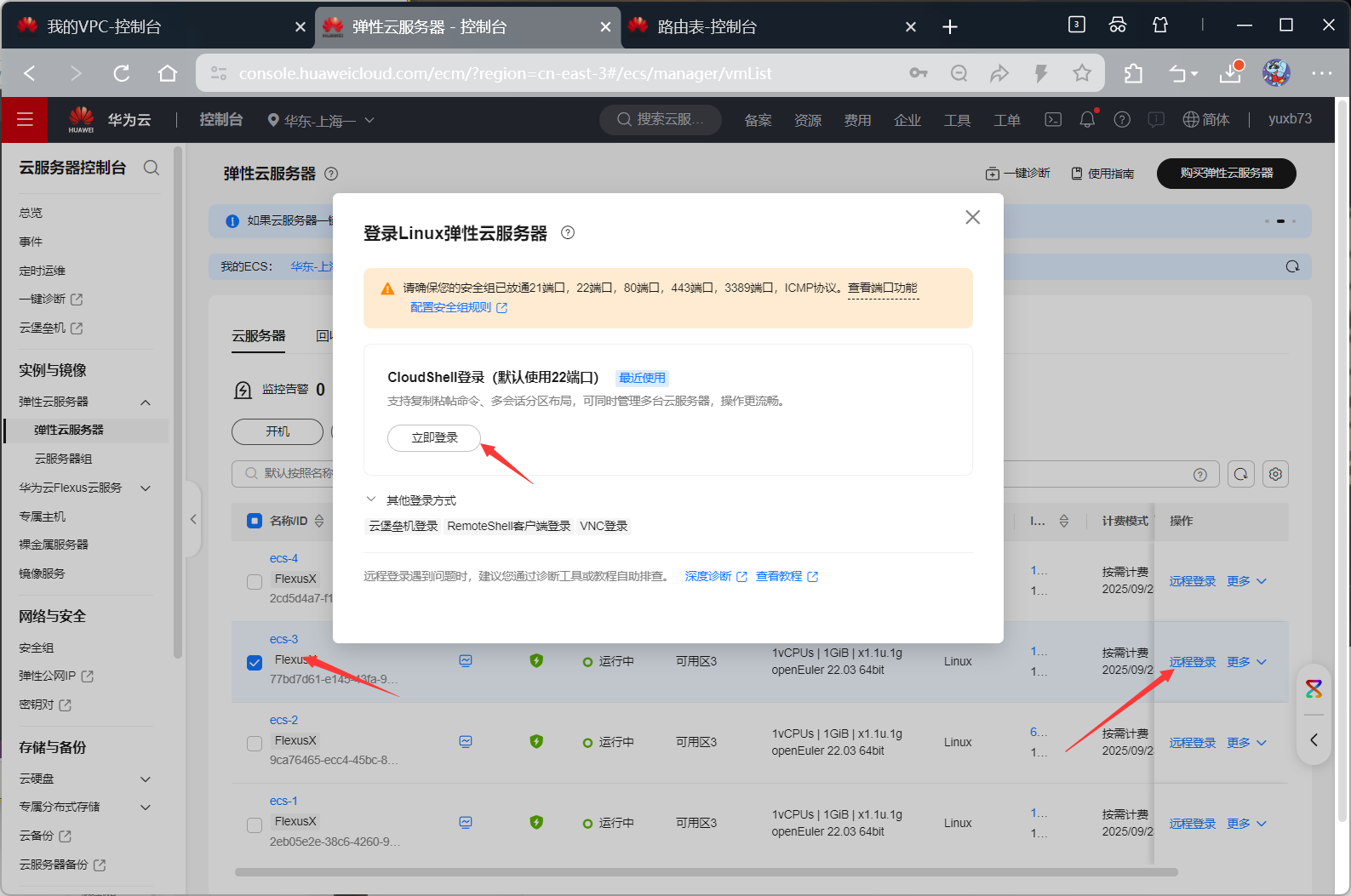Viewport: 1351px width, 896px height.
Task: Choose RemoteShell客户端登录 option
Action: [509, 526]
